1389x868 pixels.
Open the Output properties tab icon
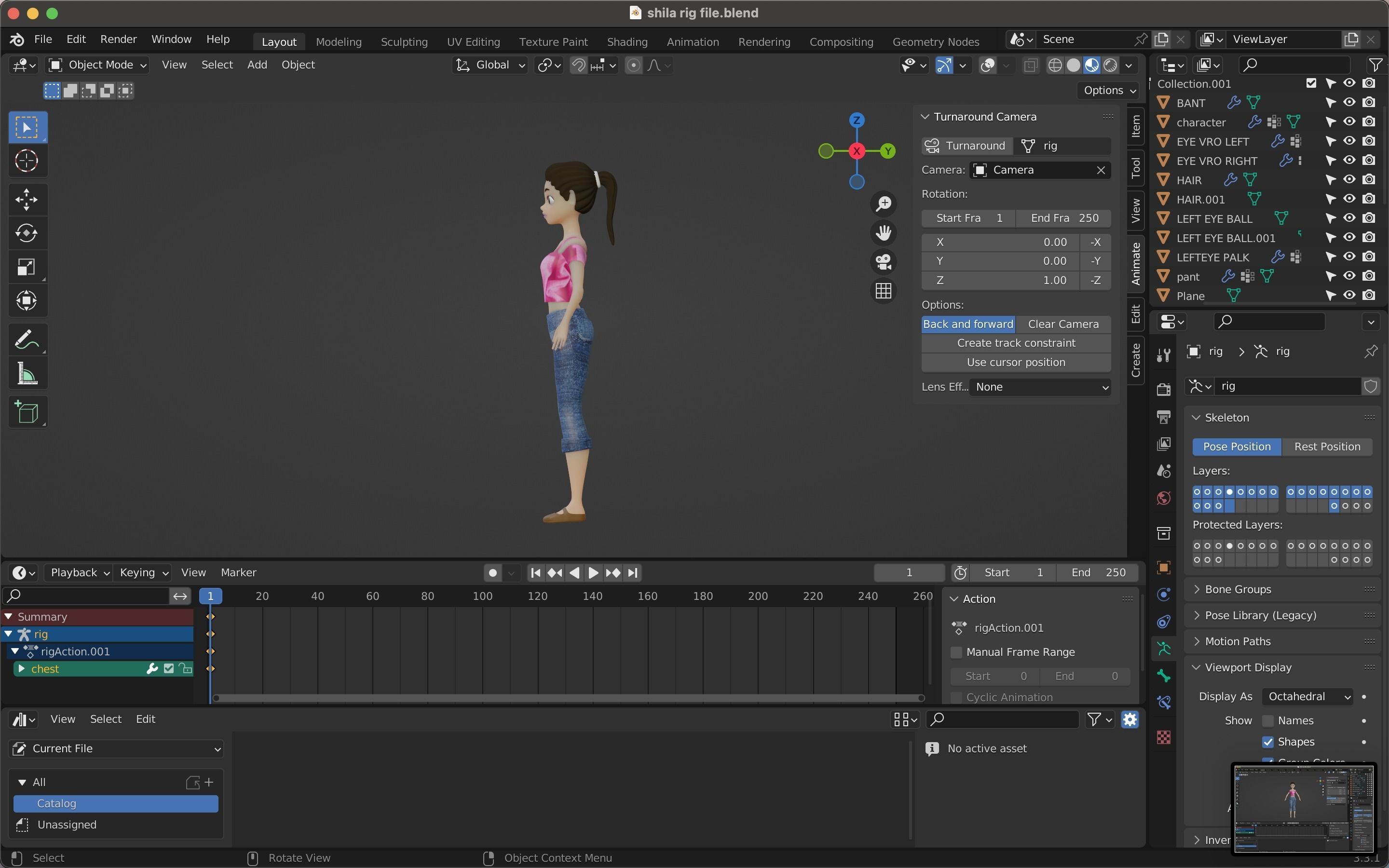coord(1163,417)
